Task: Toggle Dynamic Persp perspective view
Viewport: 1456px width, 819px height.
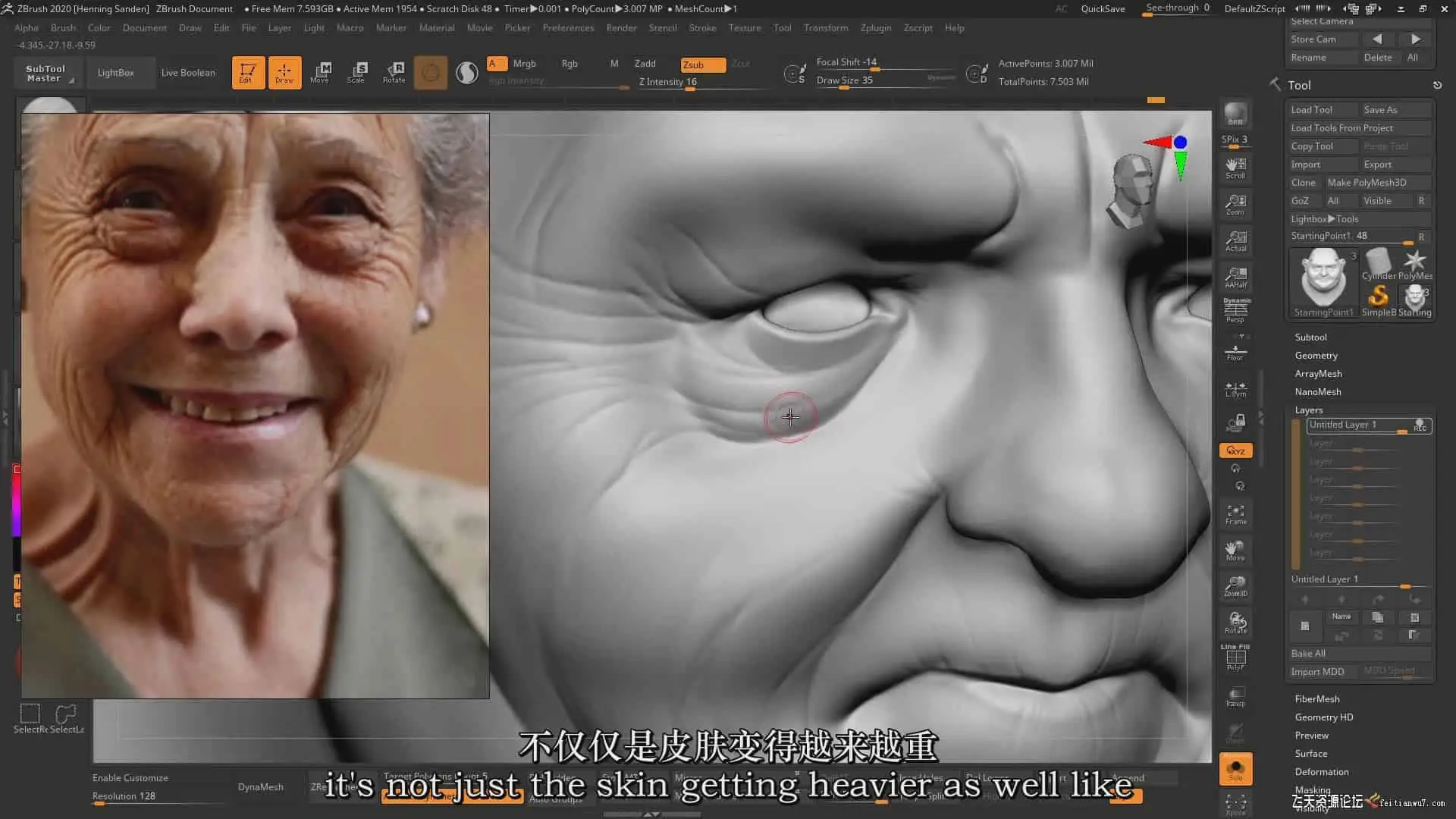Action: point(1235,310)
